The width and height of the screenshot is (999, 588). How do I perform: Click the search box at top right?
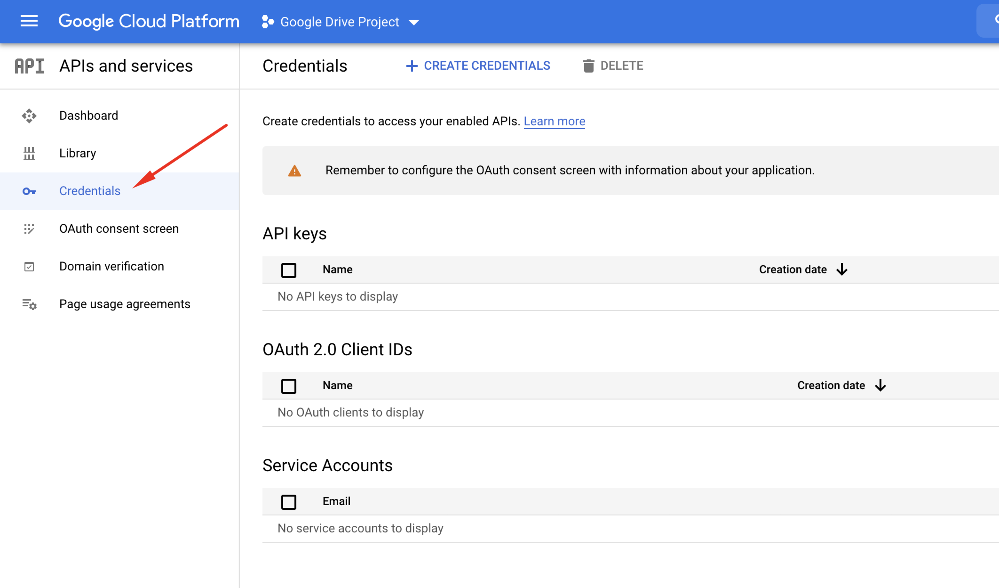[988, 21]
